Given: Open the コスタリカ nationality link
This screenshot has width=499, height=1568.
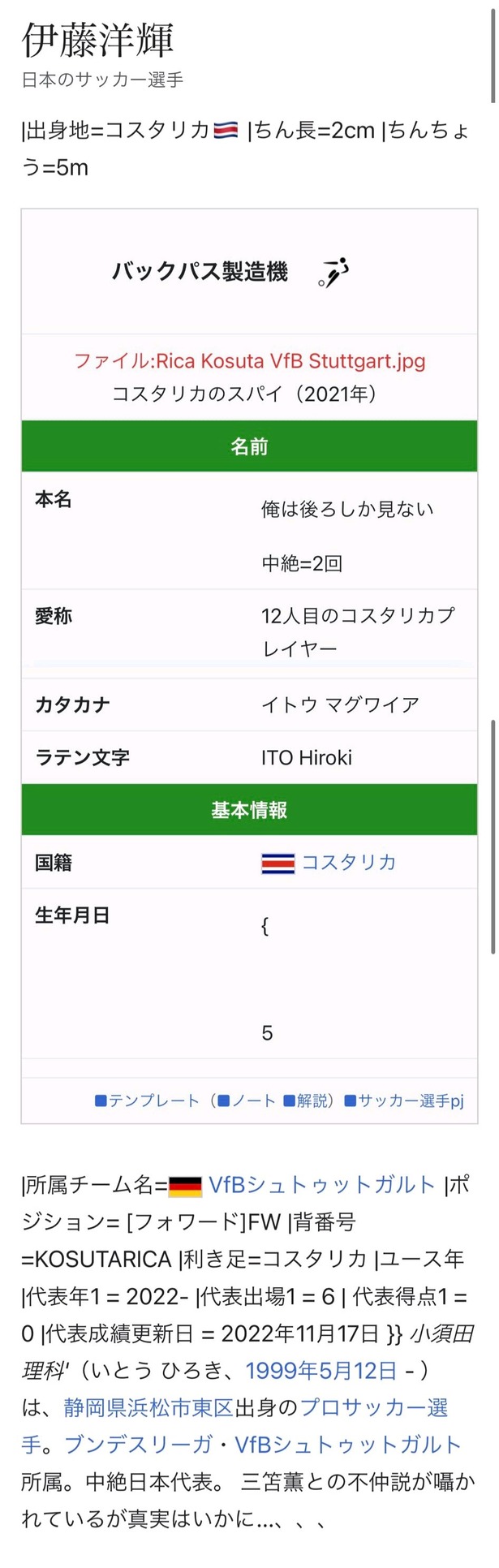Looking at the screenshot, I should coord(349,862).
